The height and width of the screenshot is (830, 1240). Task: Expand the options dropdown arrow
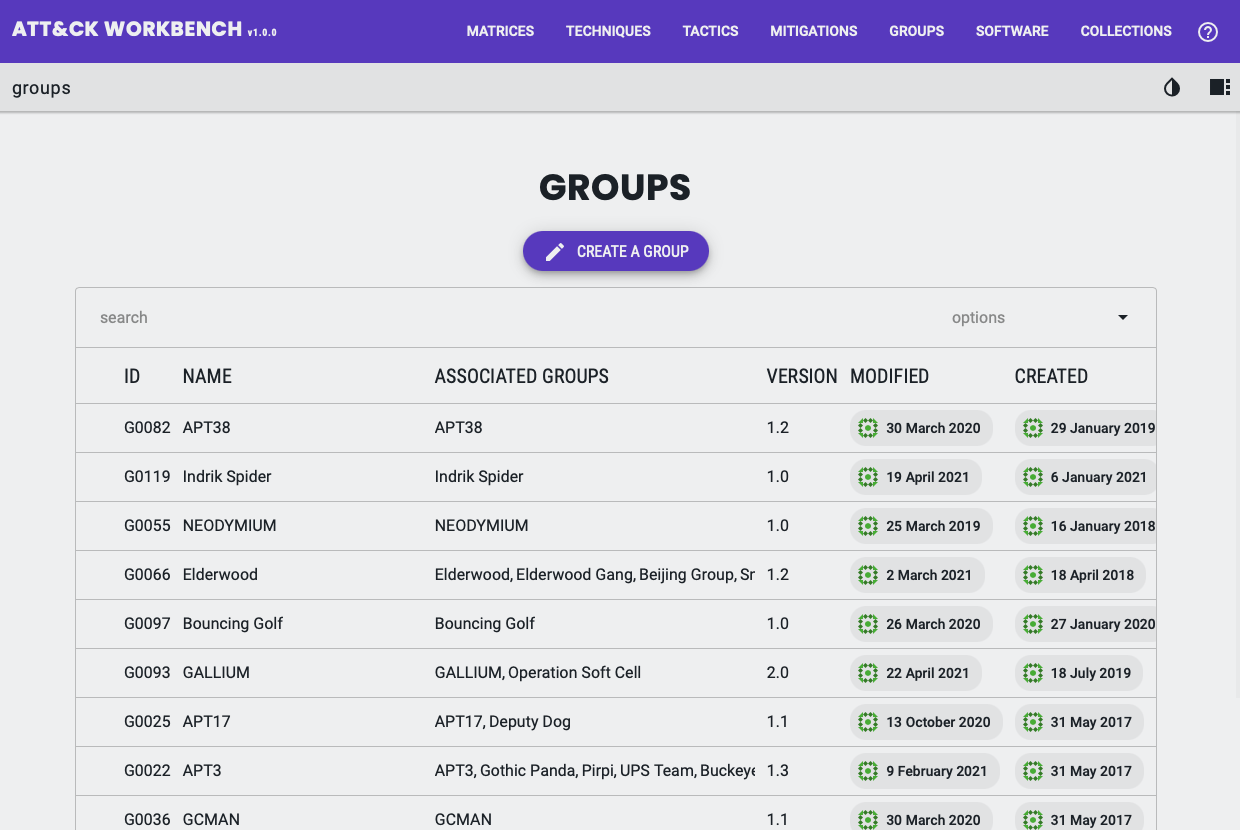pyautogui.click(x=1122, y=318)
